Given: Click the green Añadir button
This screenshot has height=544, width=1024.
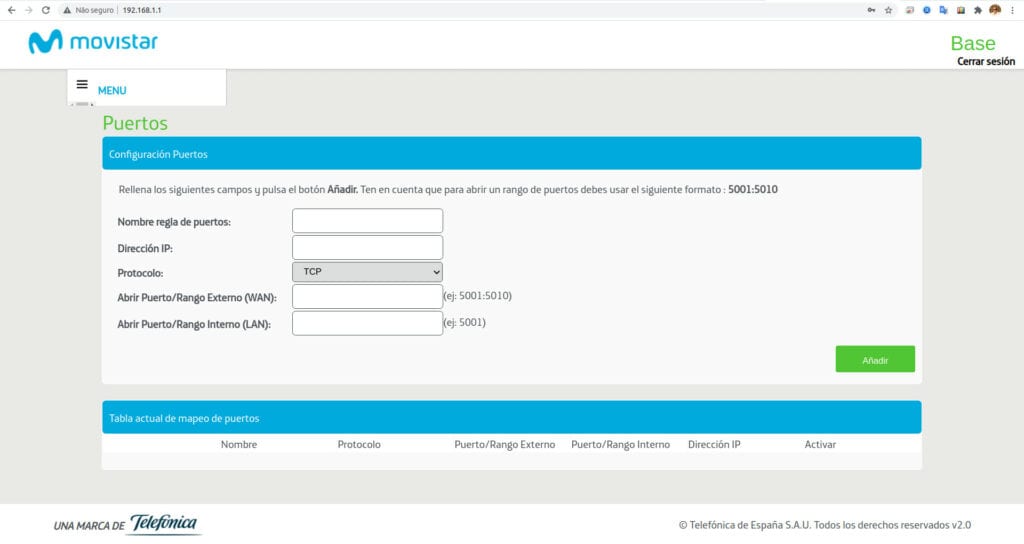Looking at the screenshot, I should (x=875, y=359).
